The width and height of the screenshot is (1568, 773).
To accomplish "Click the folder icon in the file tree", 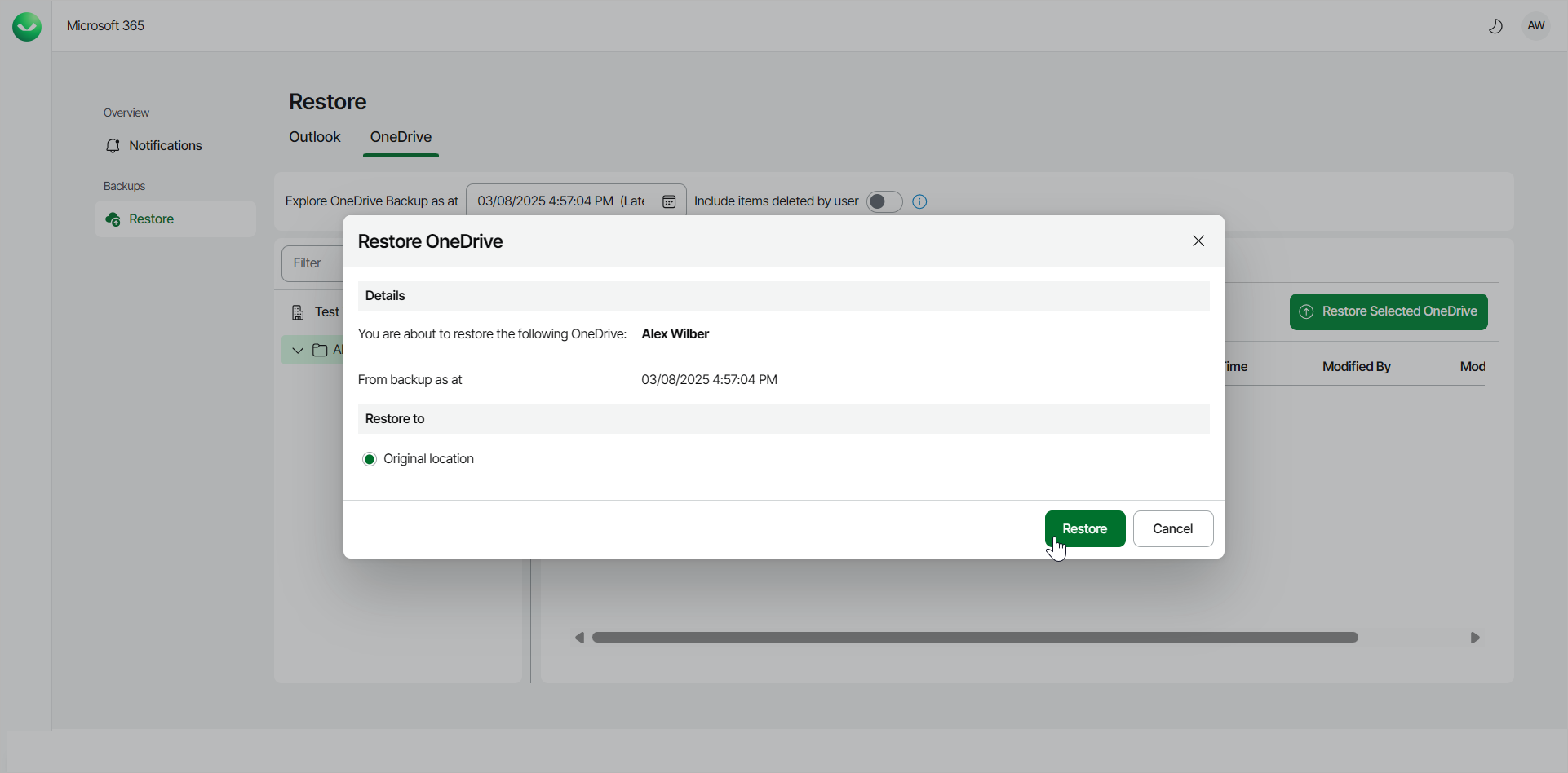I will tap(320, 350).
